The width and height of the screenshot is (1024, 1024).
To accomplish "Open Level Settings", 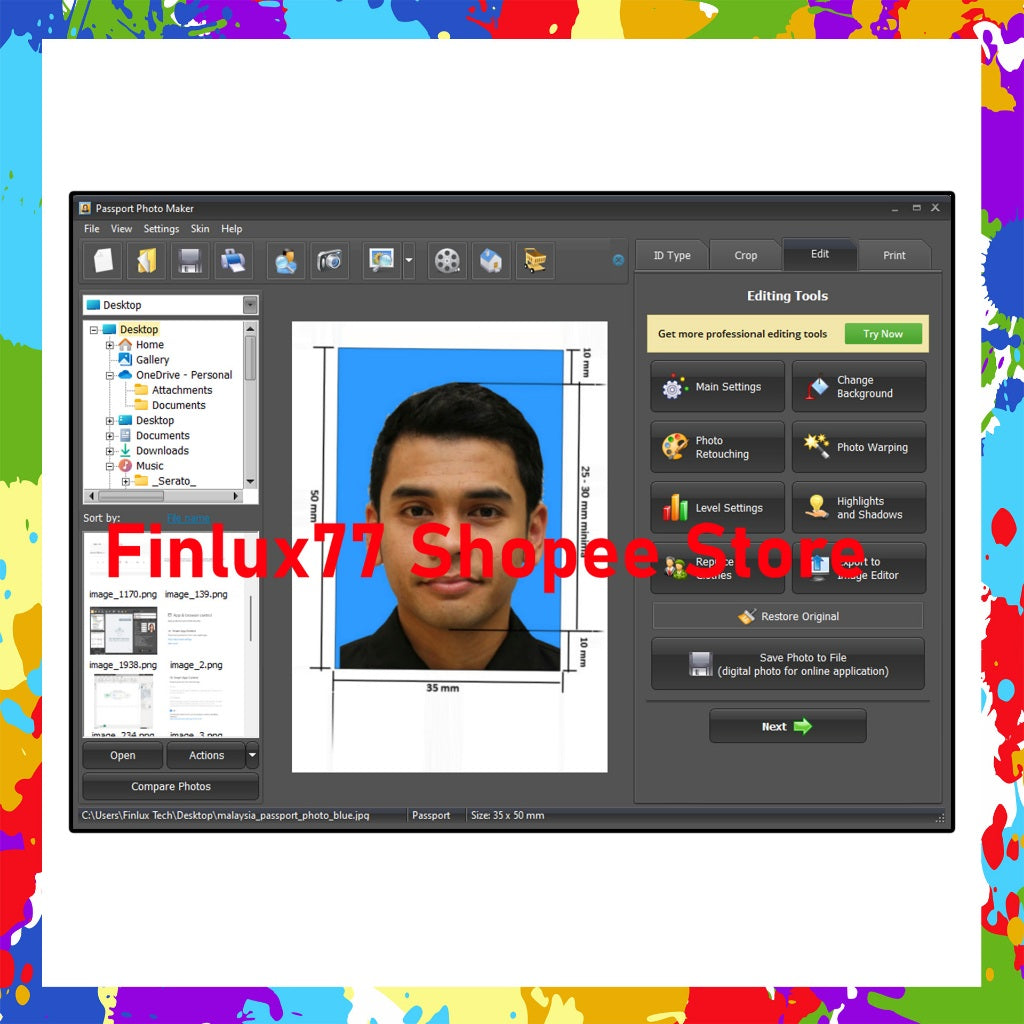I will [x=717, y=508].
